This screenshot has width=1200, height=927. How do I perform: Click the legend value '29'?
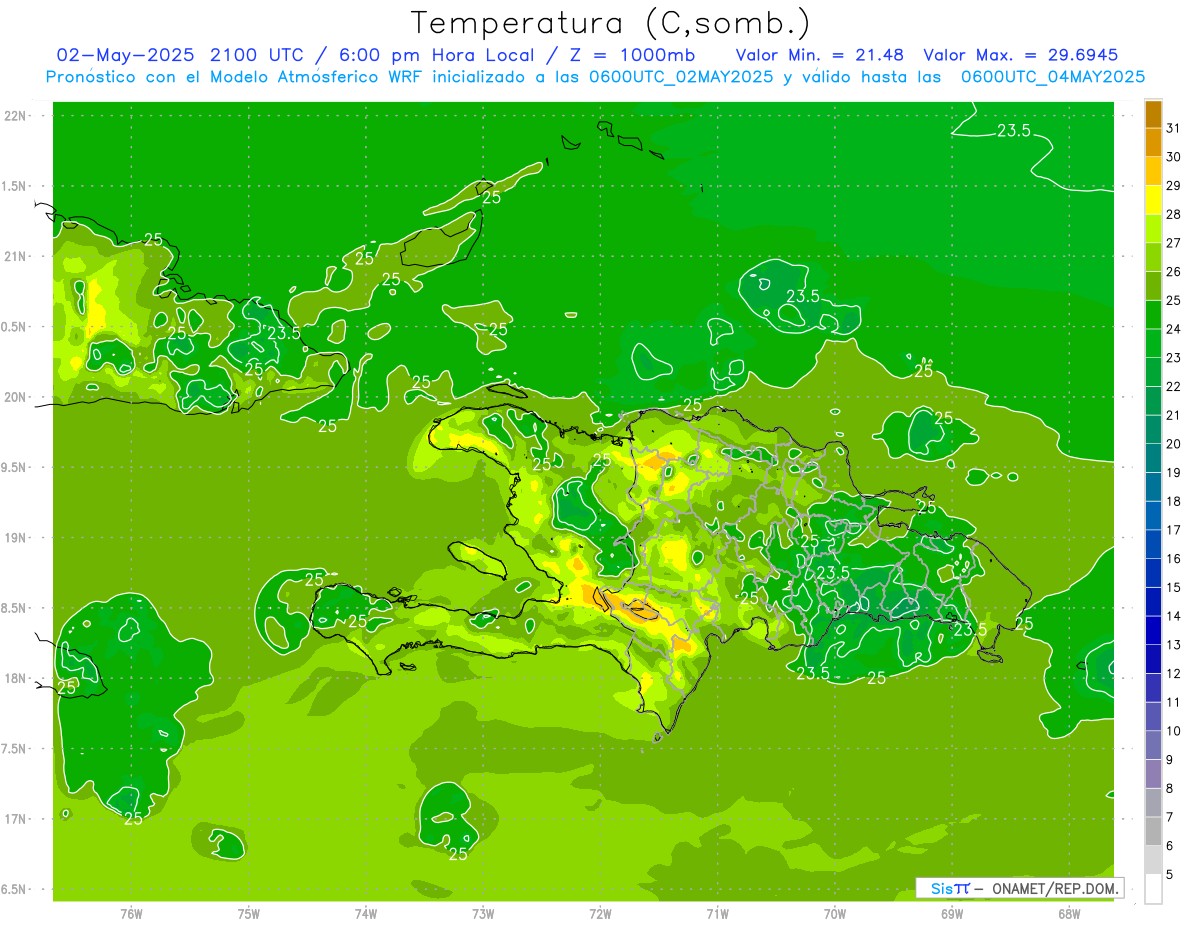[x=1174, y=185]
